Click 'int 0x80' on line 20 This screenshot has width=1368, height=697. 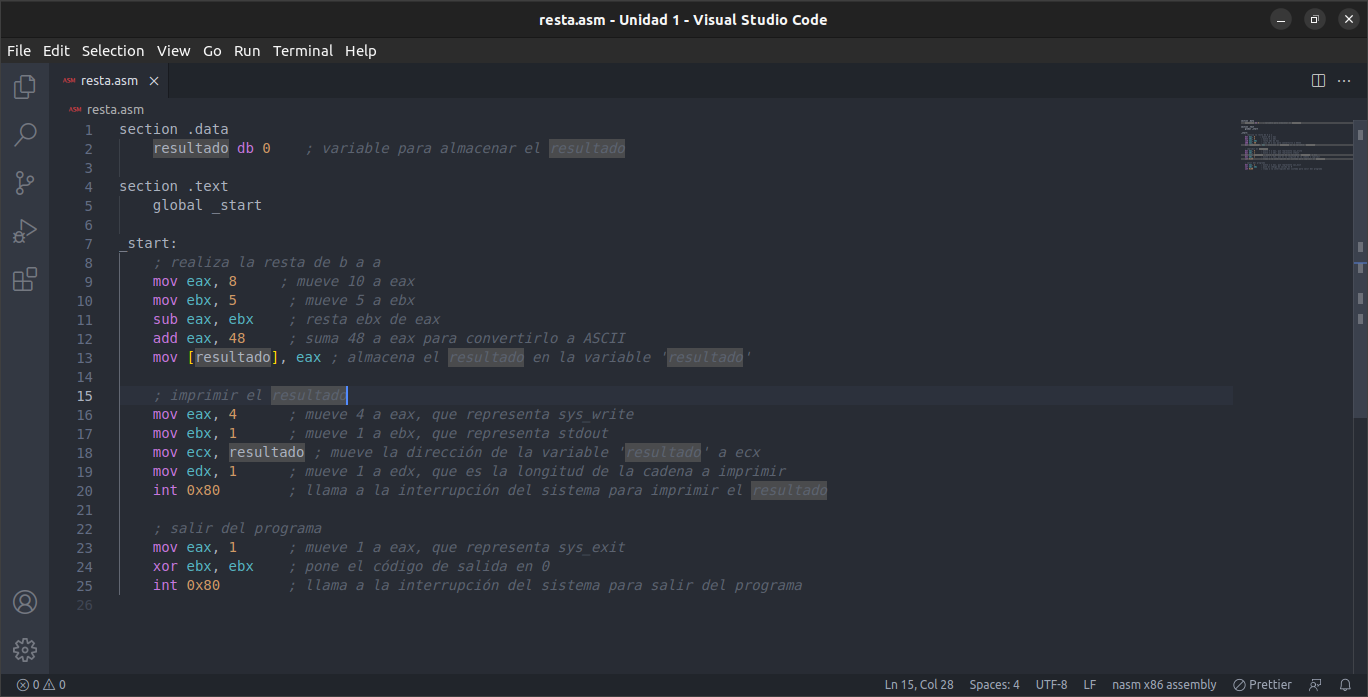186,490
